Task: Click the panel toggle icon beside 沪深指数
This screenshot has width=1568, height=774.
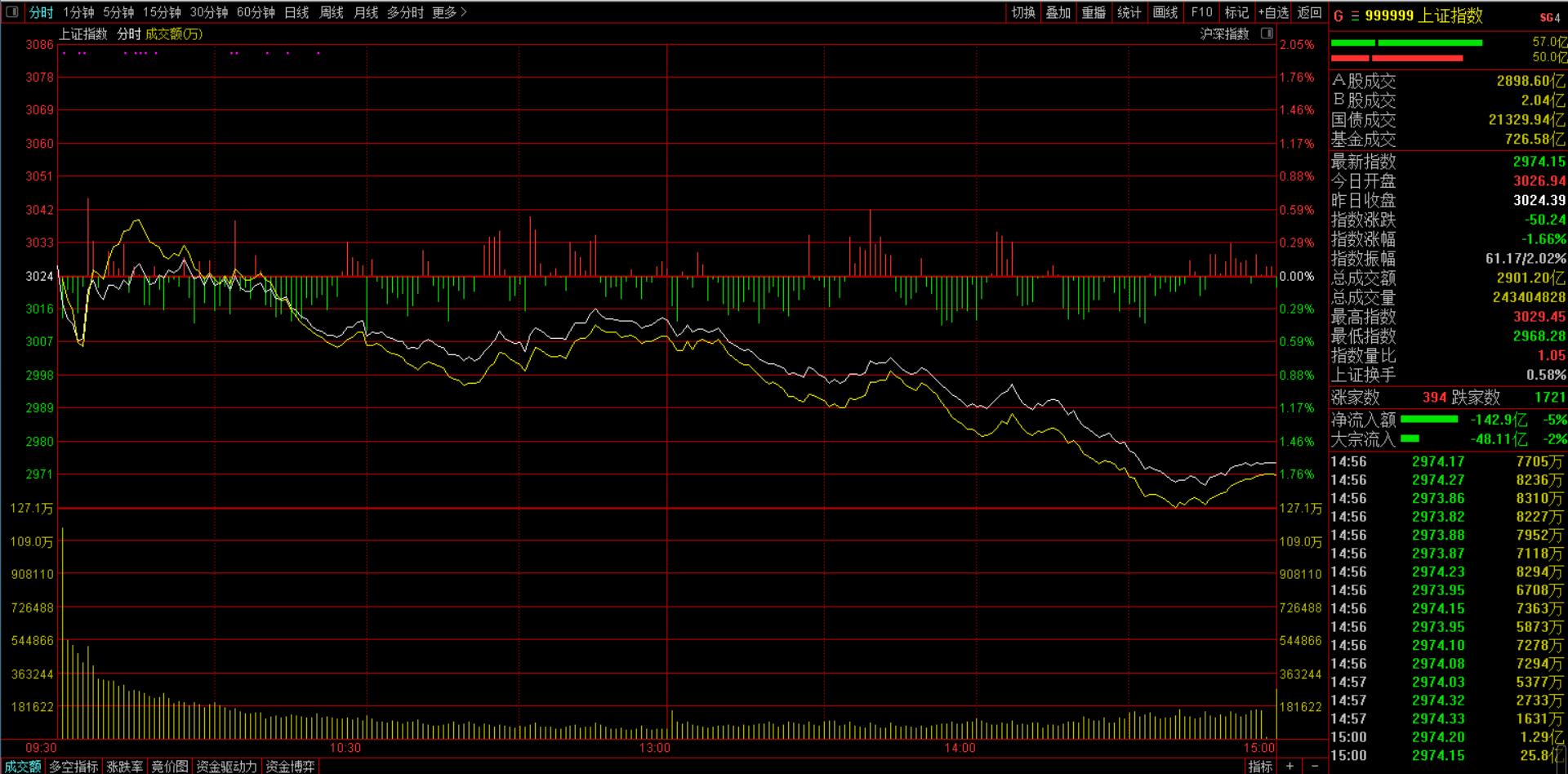Action: [x=1267, y=33]
